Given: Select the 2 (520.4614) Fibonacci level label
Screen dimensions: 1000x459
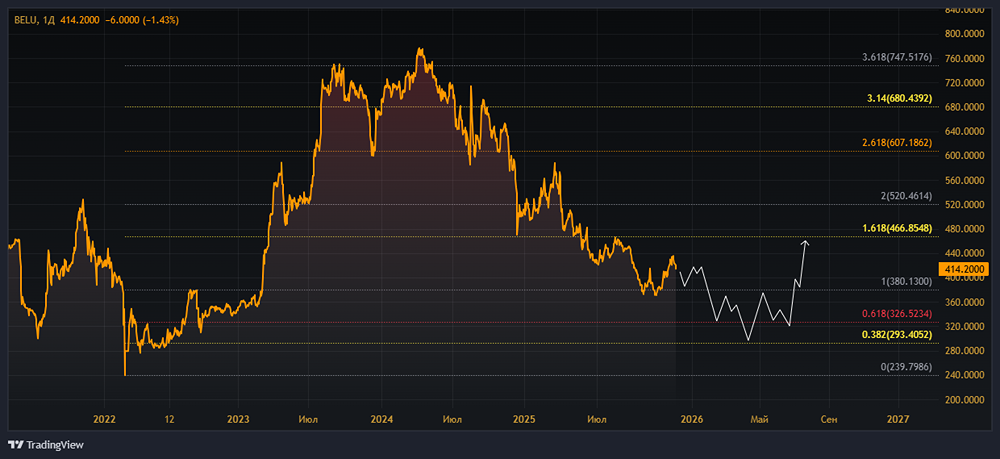Looking at the screenshot, I should pyautogui.click(x=905, y=196).
